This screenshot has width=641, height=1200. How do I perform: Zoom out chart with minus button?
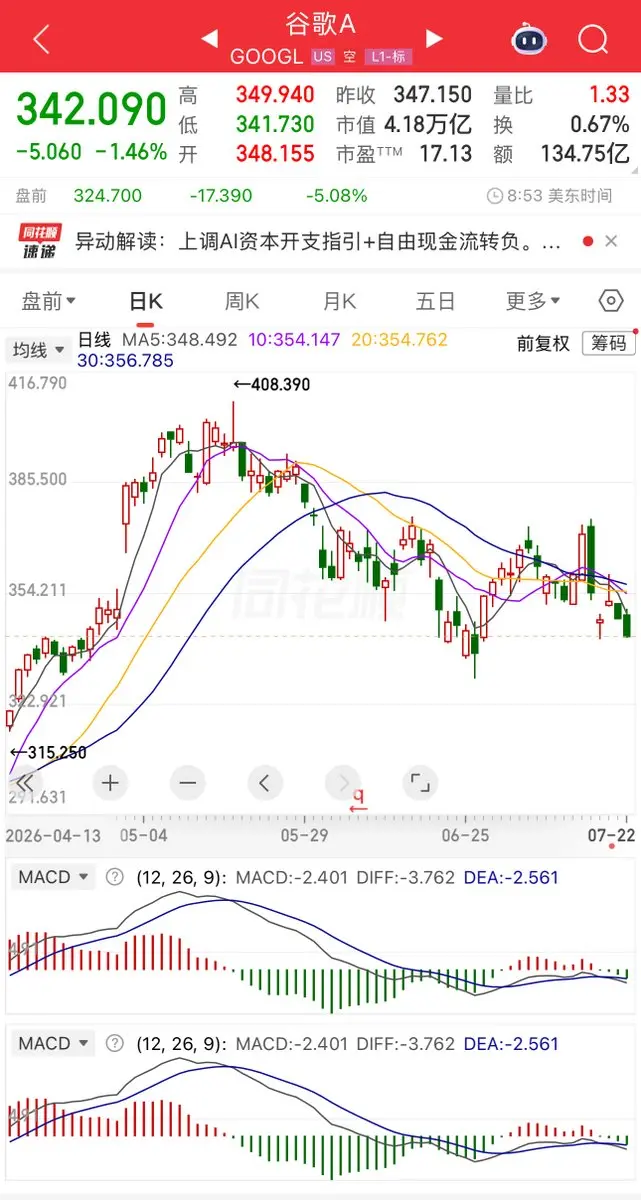click(187, 783)
